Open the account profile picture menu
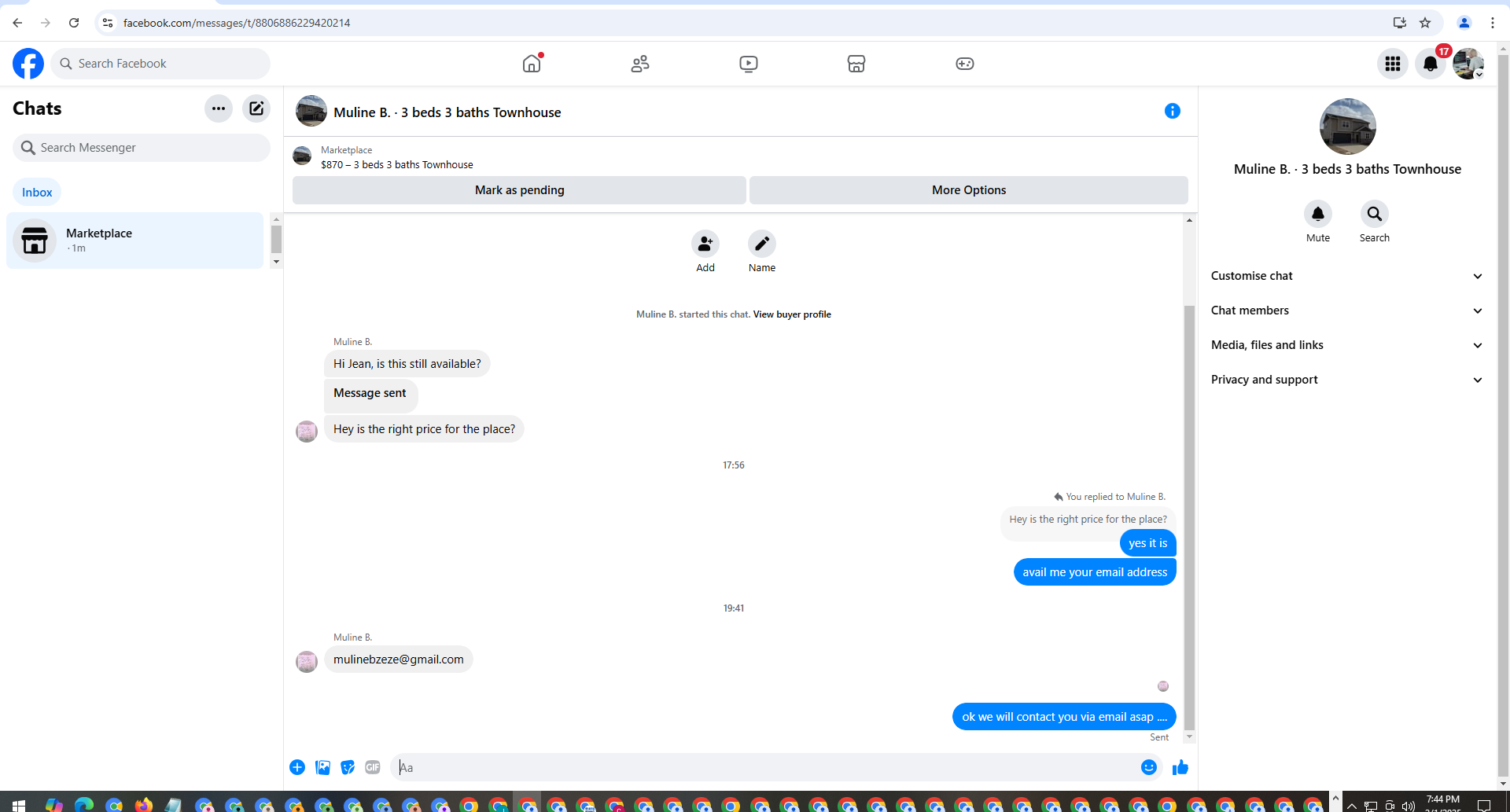 [1468, 64]
